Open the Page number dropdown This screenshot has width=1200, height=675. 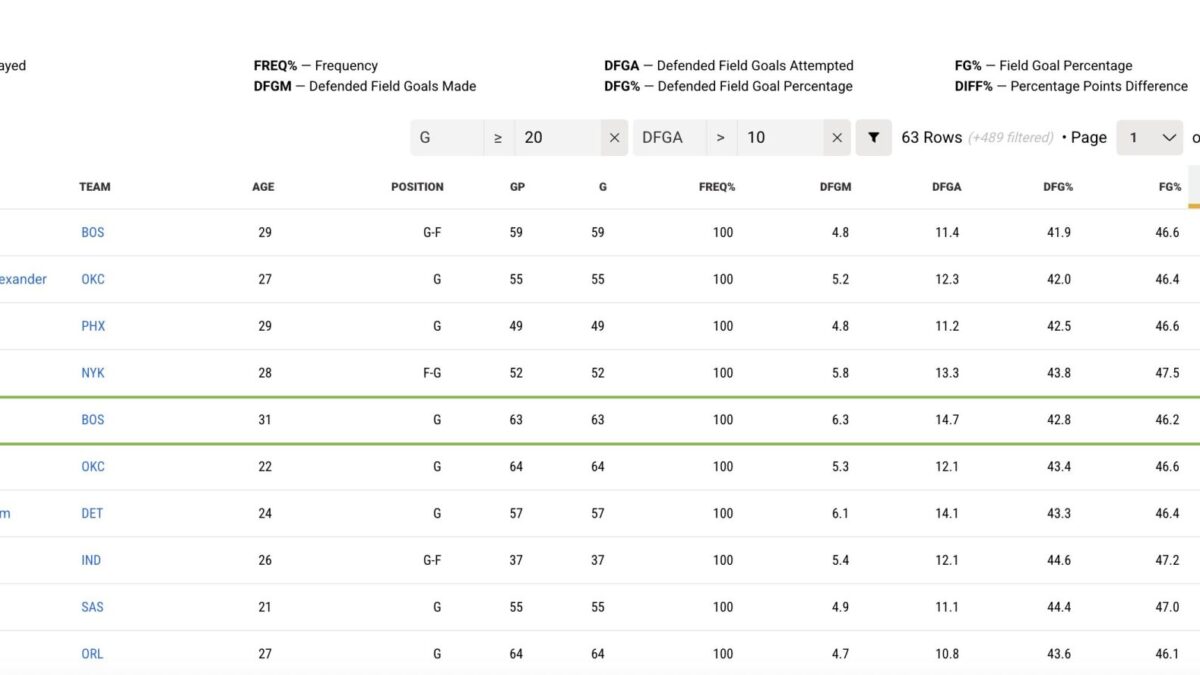[1149, 137]
